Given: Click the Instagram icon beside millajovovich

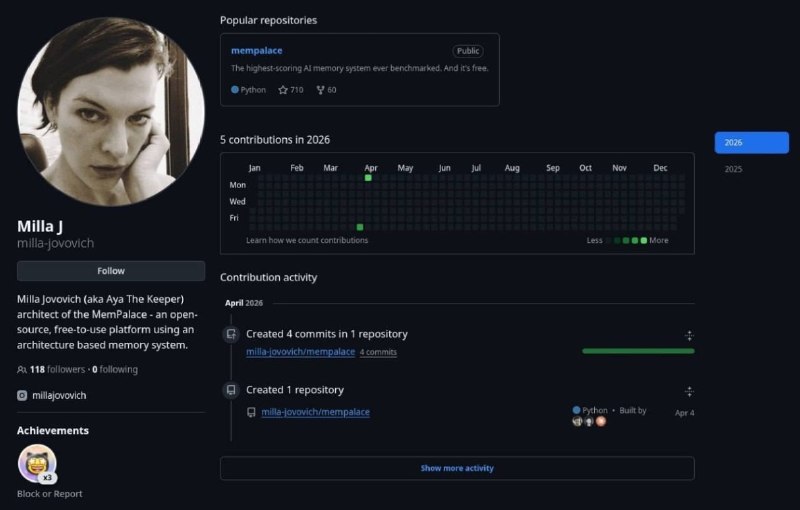Looking at the screenshot, I should click(22, 396).
